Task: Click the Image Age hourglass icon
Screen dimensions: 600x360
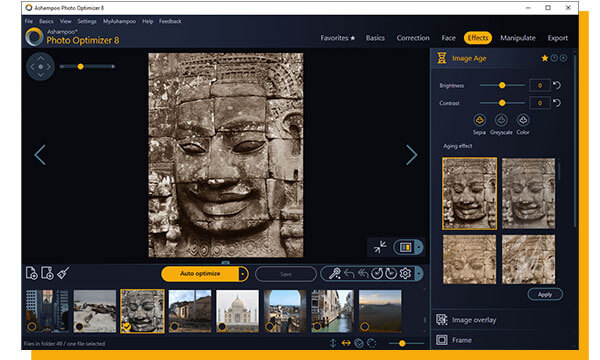Action: [x=442, y=58]
